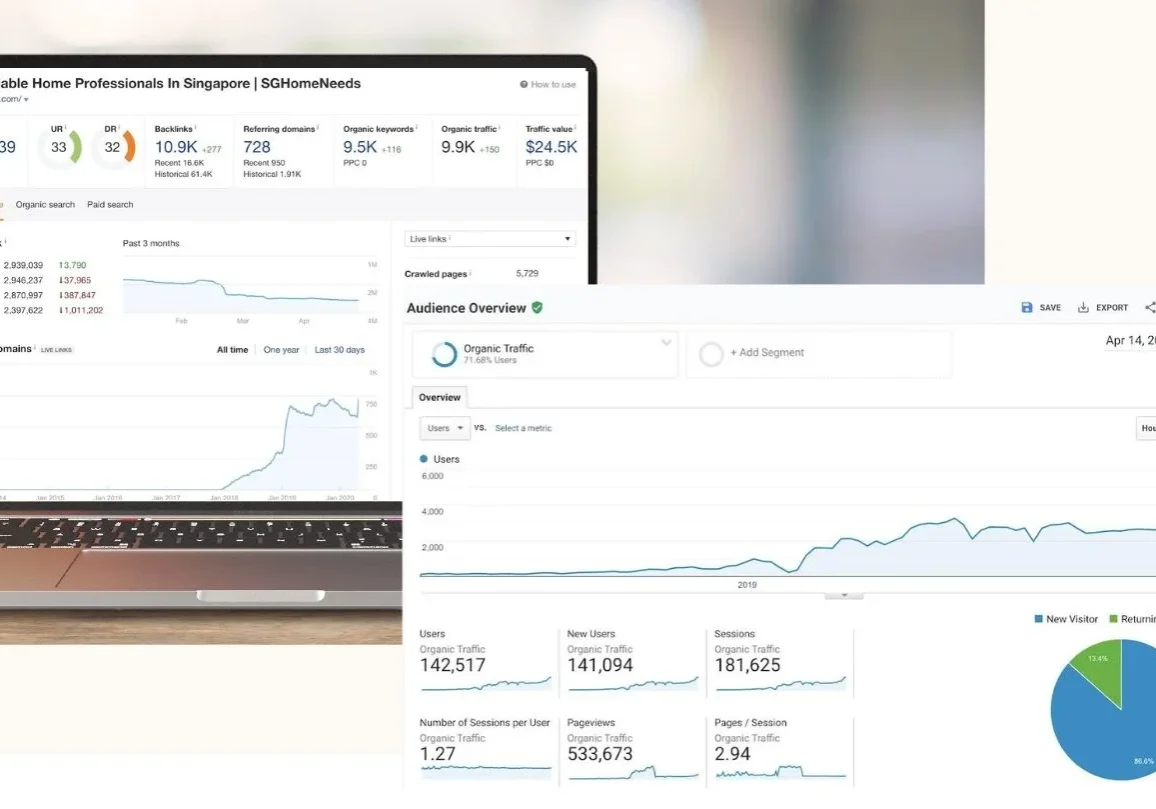This screenshot has width=1156, height=809.
Task: Click the share icon beside Export
Action: click(1149, 308)
